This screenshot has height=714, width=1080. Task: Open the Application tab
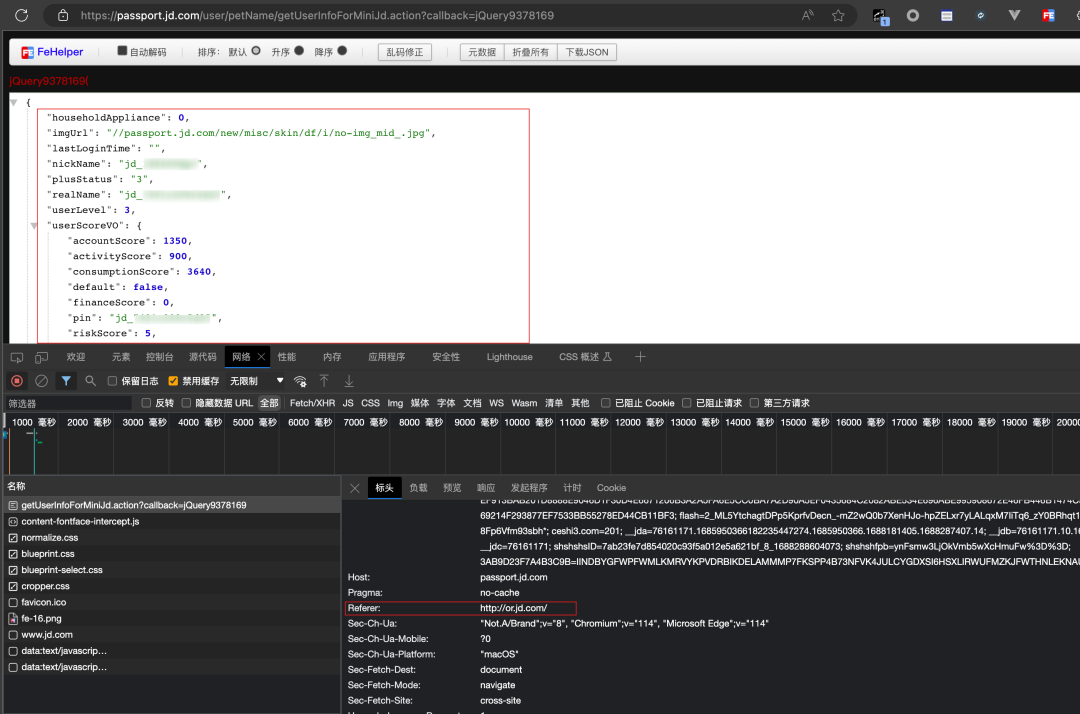click(x=386, y=357)
